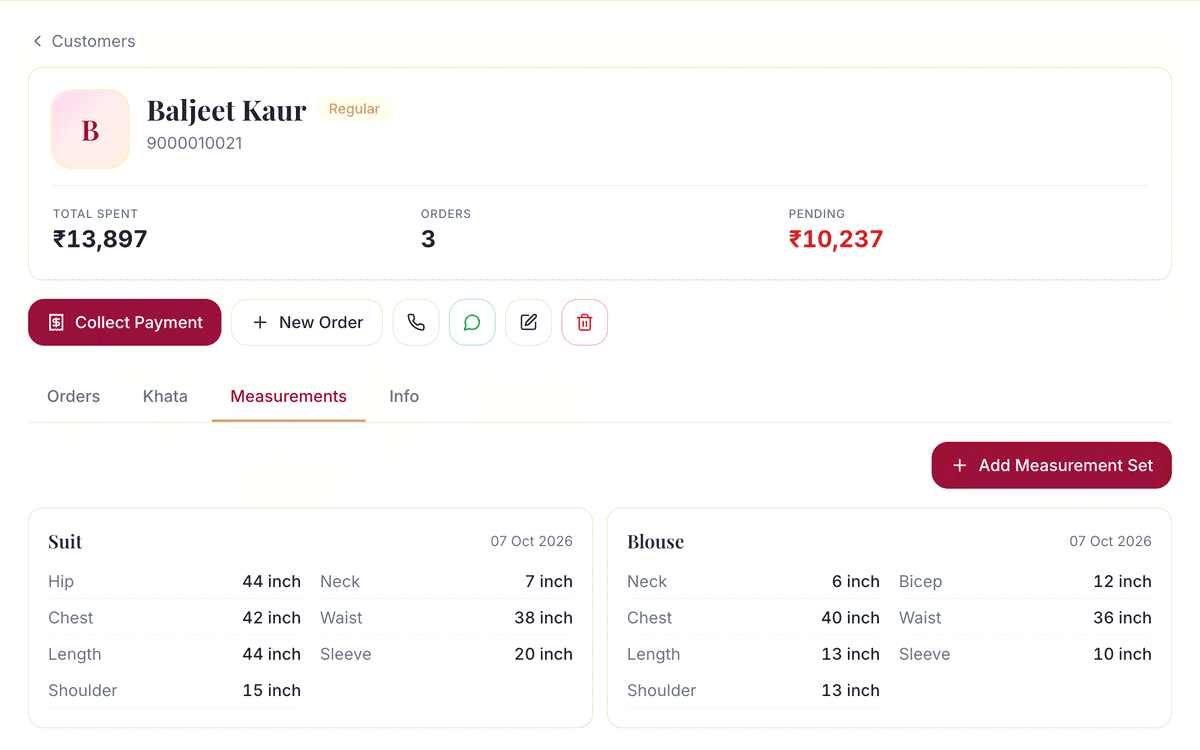Click Blouse Shoulder value 13 inch
Image resolution: width=1200 pixels, height=750 pixels.
point(851,690)
